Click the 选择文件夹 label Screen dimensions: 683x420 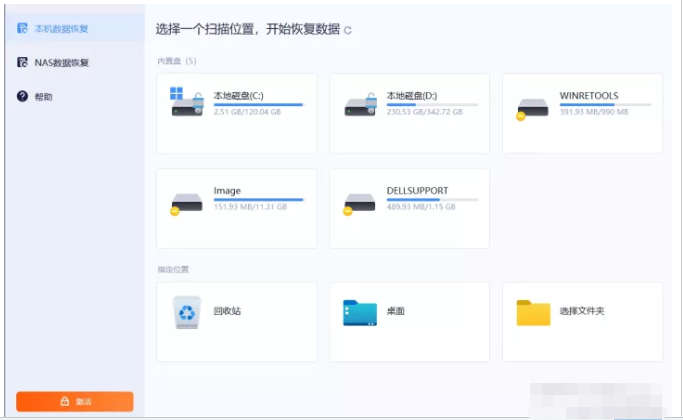coord(582,311)
